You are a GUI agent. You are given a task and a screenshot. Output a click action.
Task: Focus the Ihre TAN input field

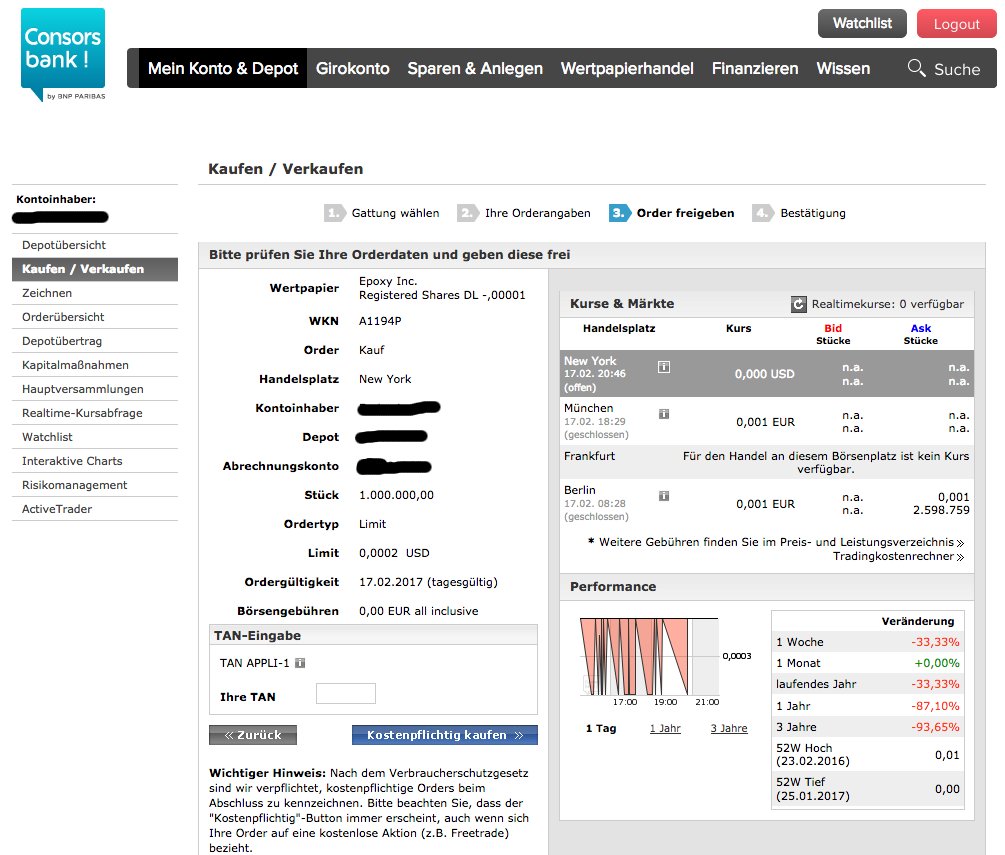tap(345, 694)
